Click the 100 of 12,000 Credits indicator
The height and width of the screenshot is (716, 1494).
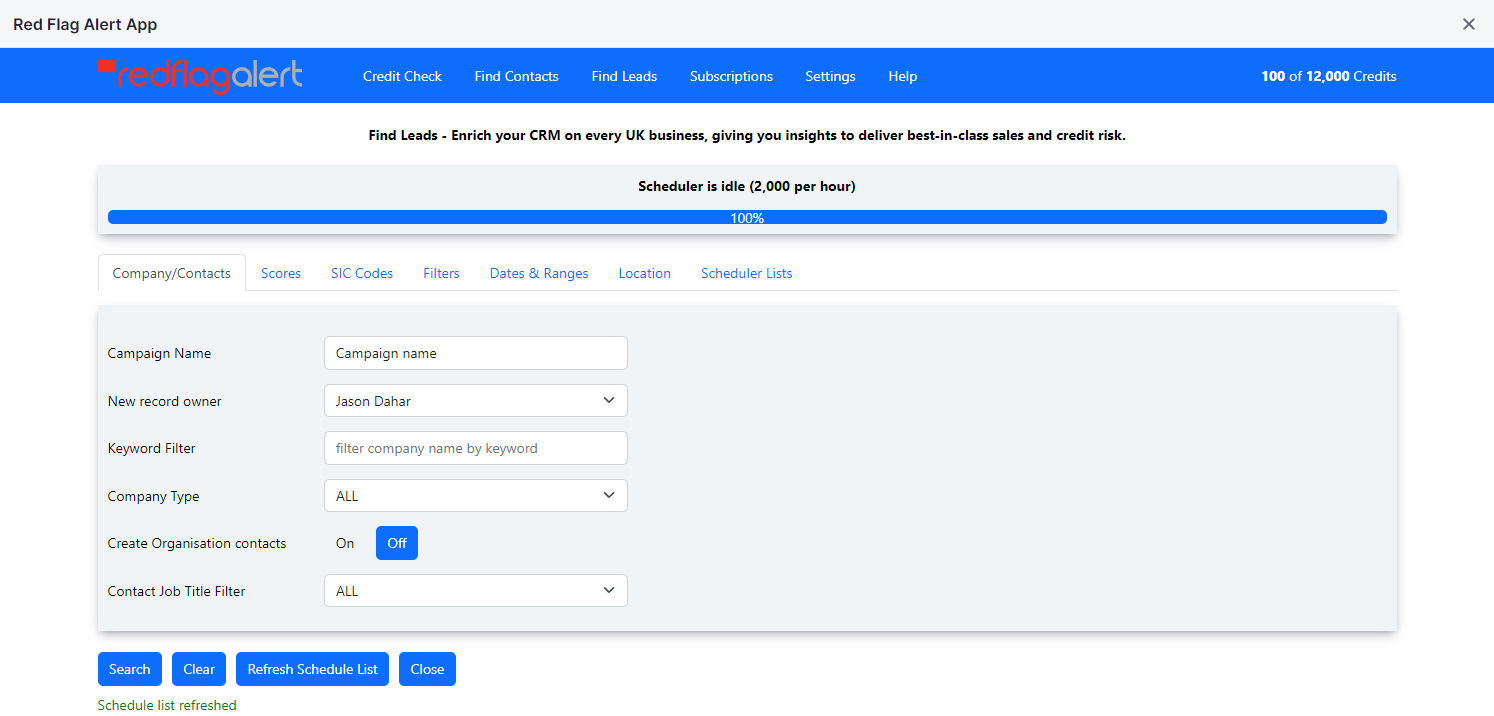(x=1329, y=76)
